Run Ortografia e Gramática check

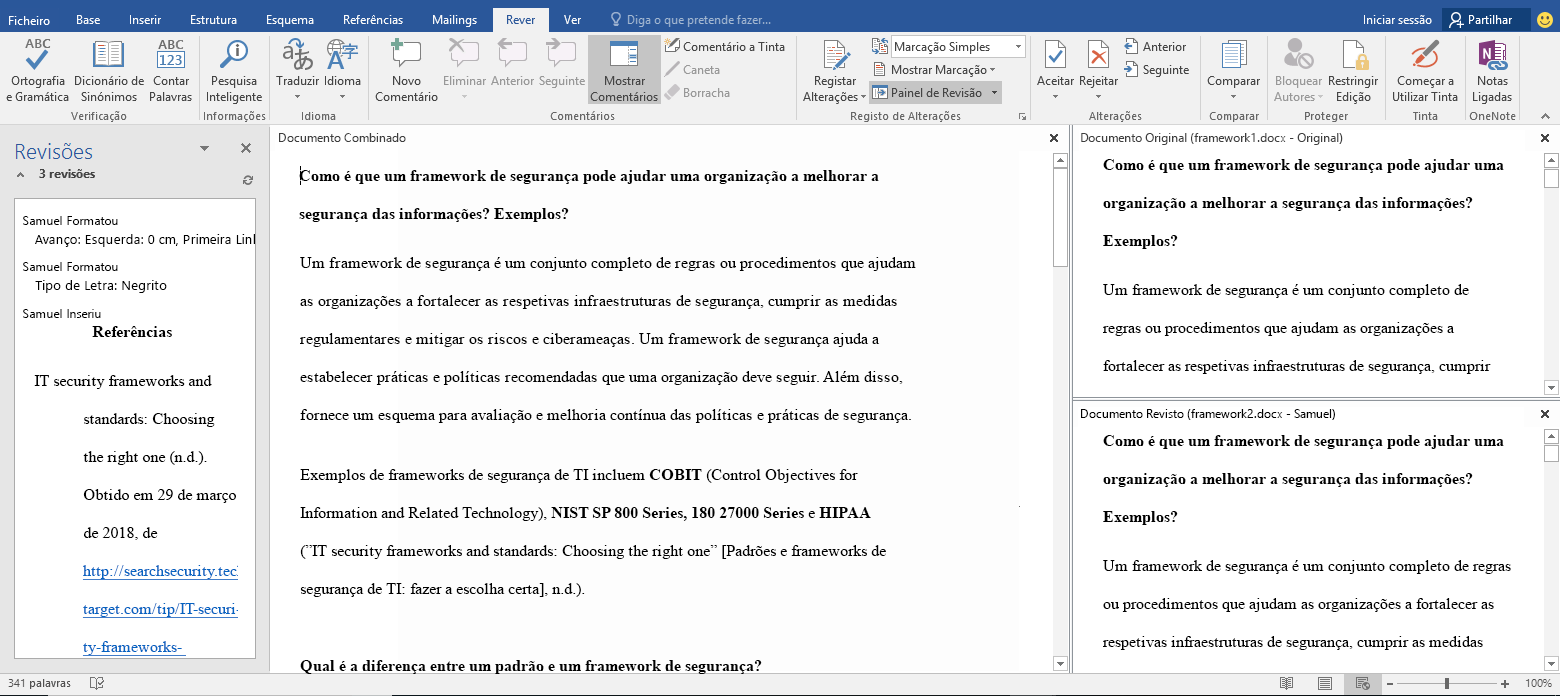pos(38,71)
